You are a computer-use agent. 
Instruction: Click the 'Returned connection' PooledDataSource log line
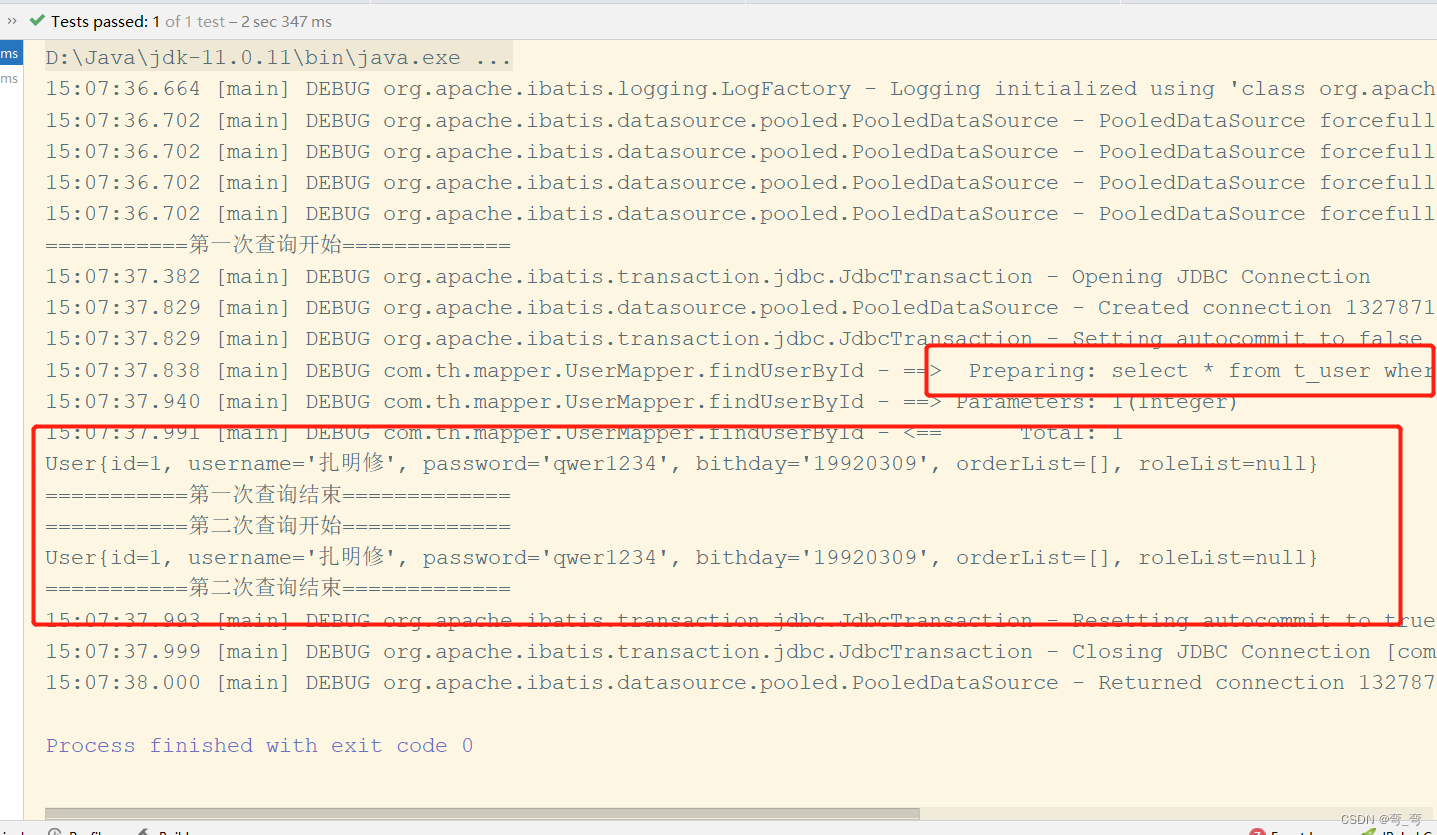740,683
